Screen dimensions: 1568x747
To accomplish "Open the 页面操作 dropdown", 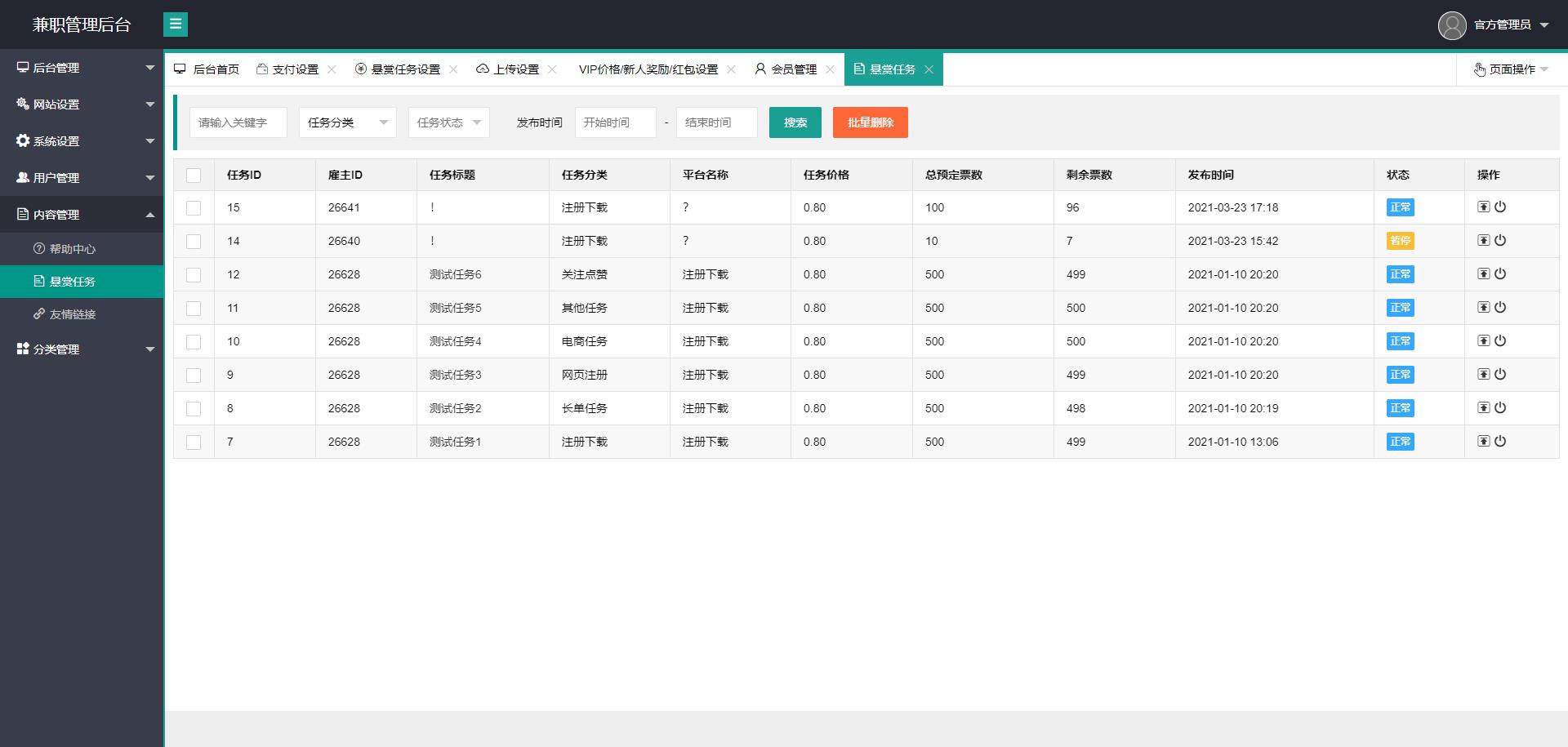I will coord(1511,69).
